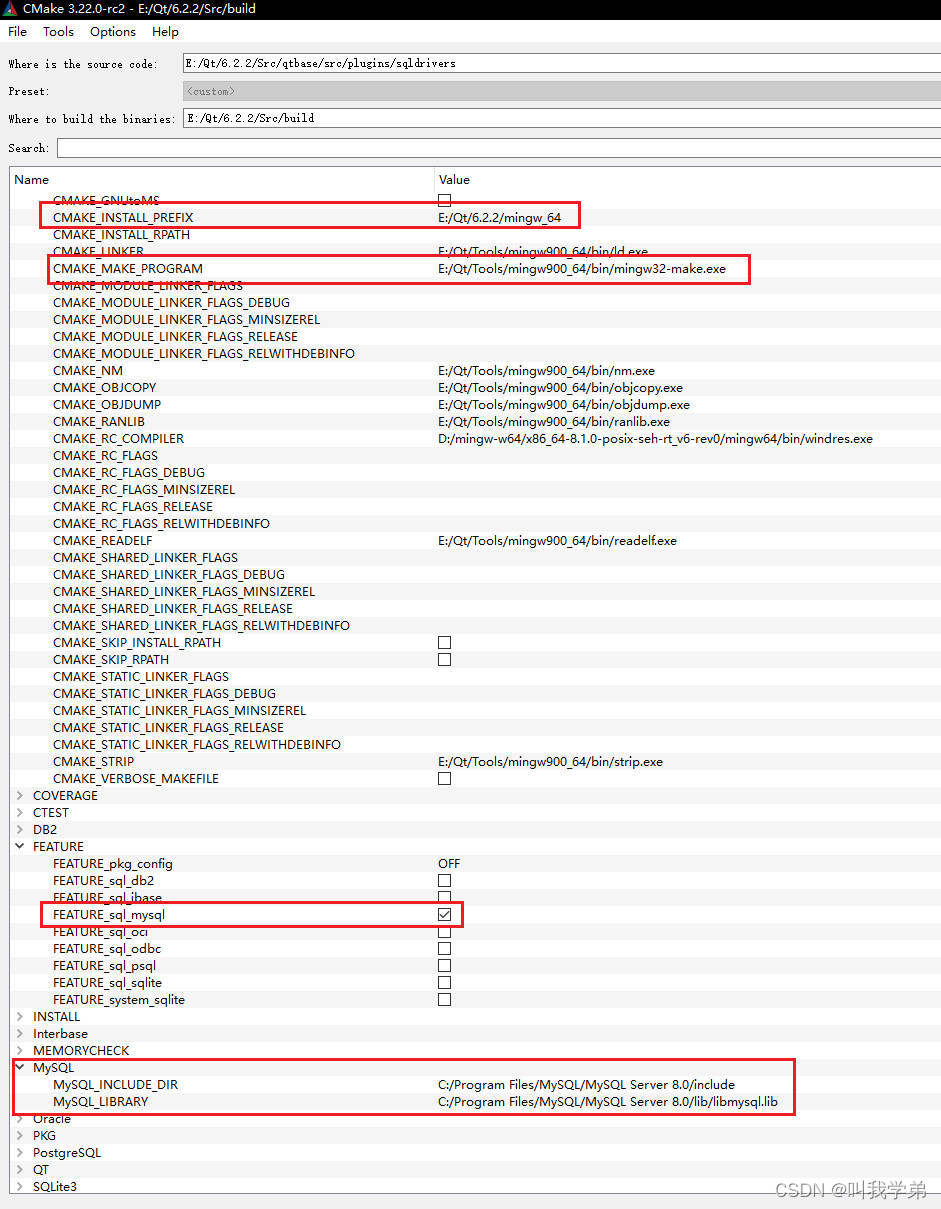The height and width of the screenshot is (1209, 941).
Task: Expand the Interbase group
Action: (x=21, y=1033)
